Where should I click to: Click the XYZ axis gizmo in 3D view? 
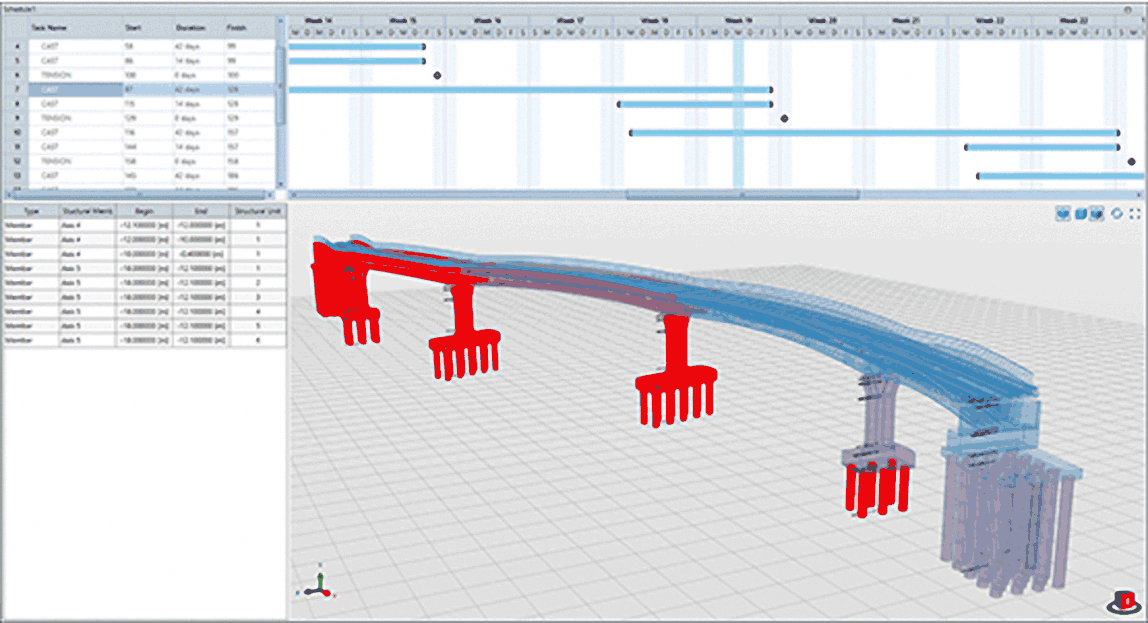tap(318, 582)
